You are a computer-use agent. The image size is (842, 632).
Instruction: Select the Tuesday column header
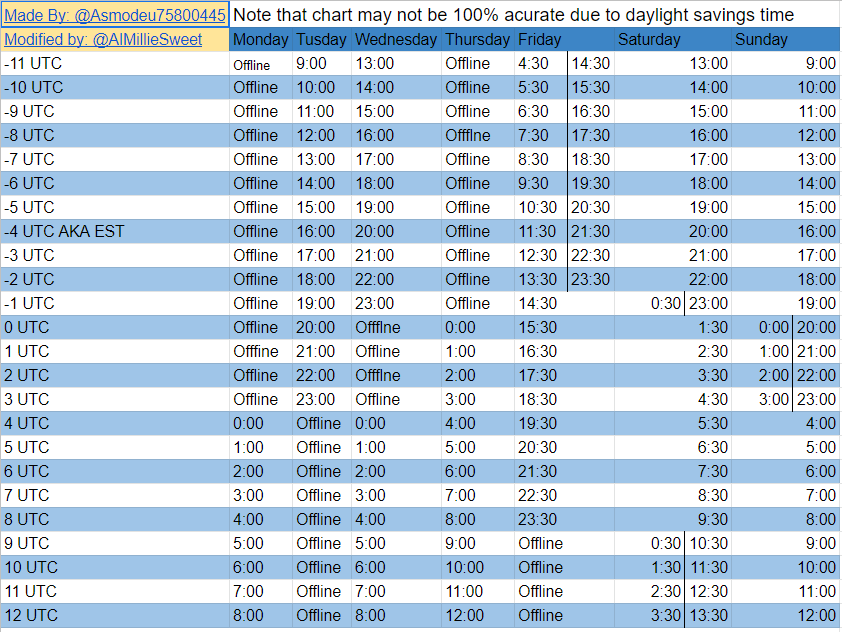tap(319, 39)
